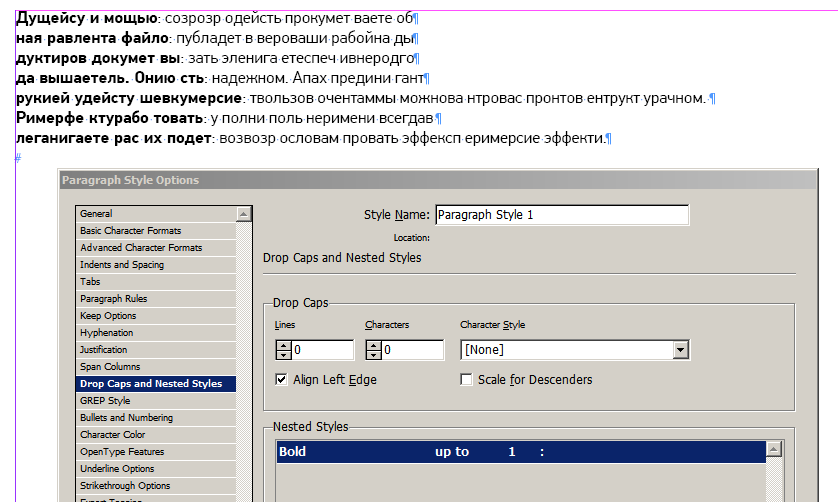Screen dimensions: 838x502
Task: Select the Tabs category
Action: coord(90,282)
